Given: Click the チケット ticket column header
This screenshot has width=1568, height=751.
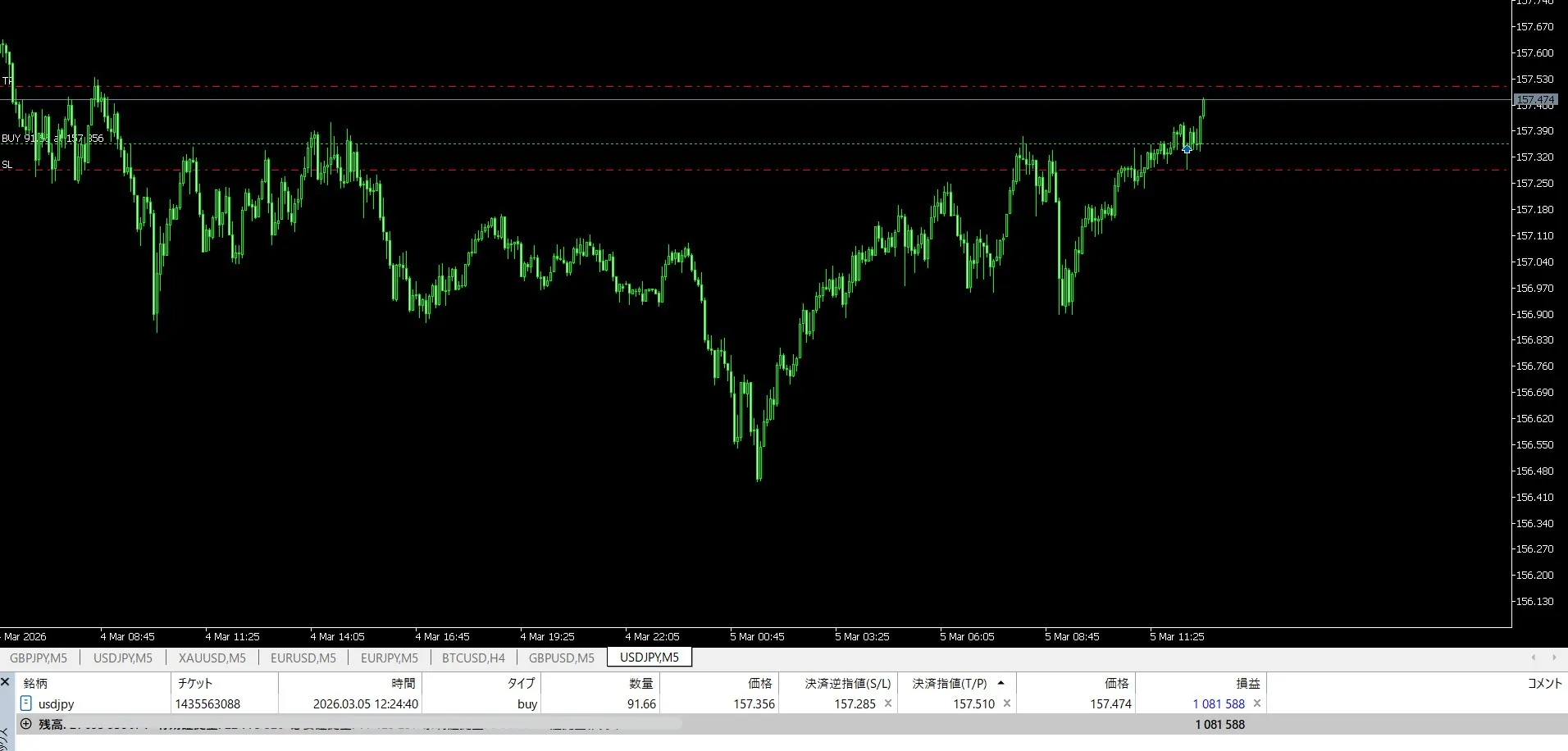Looking at the screenshot, I should (x=195, y=683).
